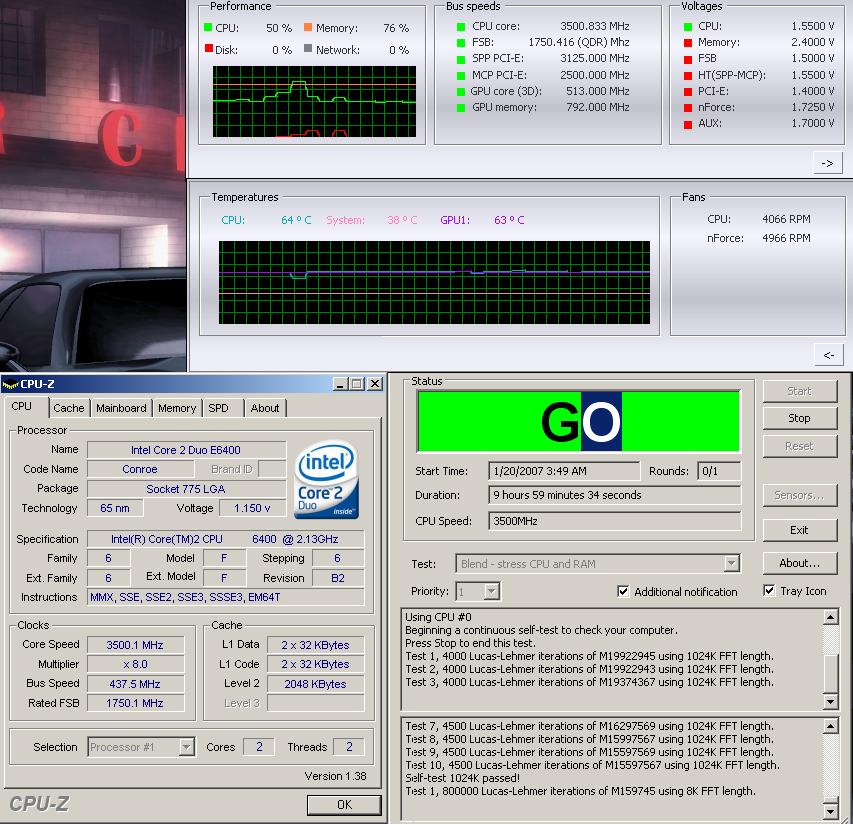
Task: Click red HT(SPP-MCP) voltage indicator
Action: (x=688, y=76)
